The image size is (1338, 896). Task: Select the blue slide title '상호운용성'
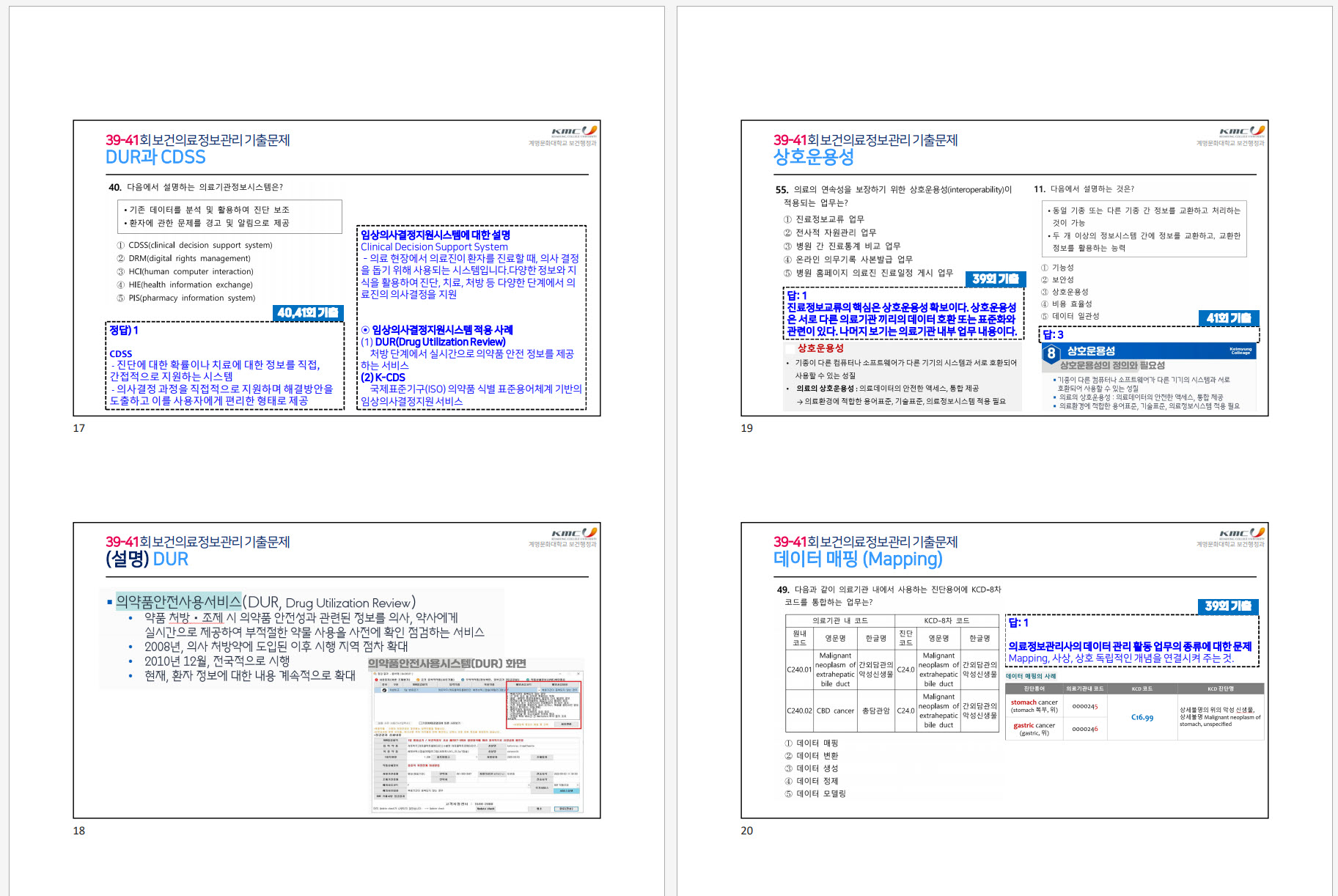pyautogui.click(x=814, y=157)
